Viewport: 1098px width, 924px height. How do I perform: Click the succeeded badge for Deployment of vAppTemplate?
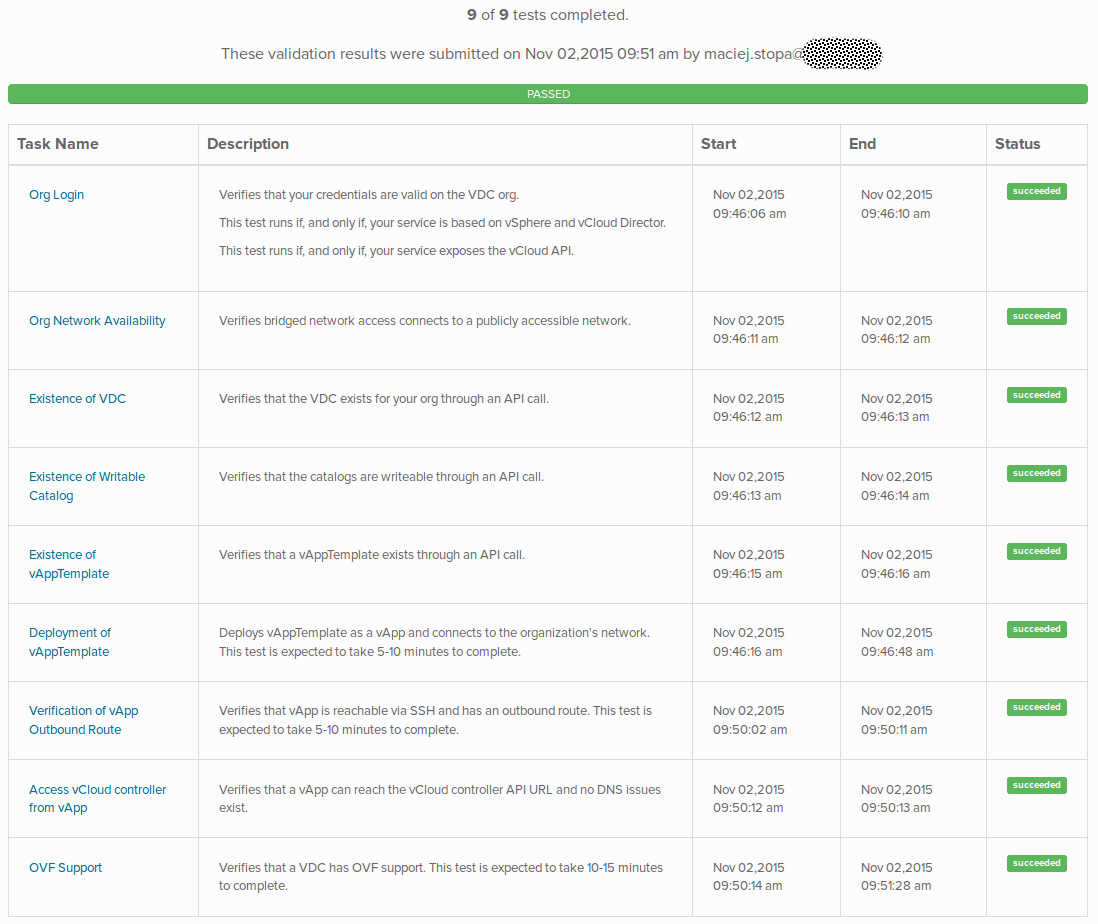click(1036, 629)
